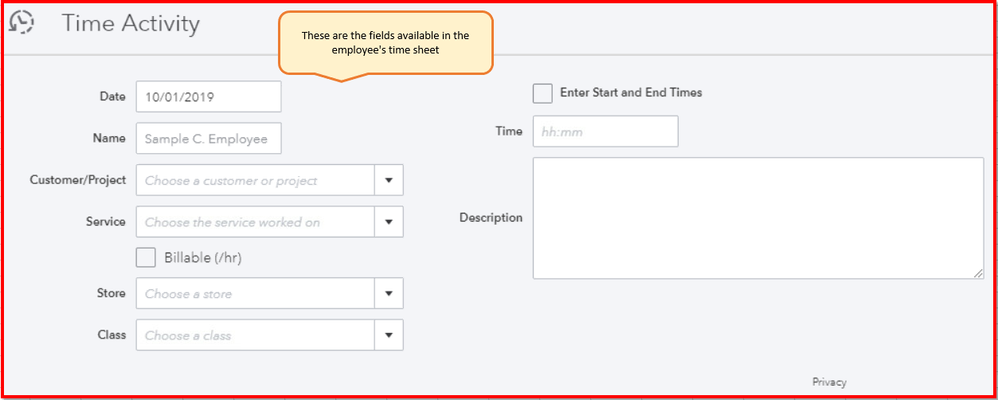Image resolution: width=998 pixels, height=400 pixels.
Task: Click the orange callout about time sheet fields
Action: (385, 43)
